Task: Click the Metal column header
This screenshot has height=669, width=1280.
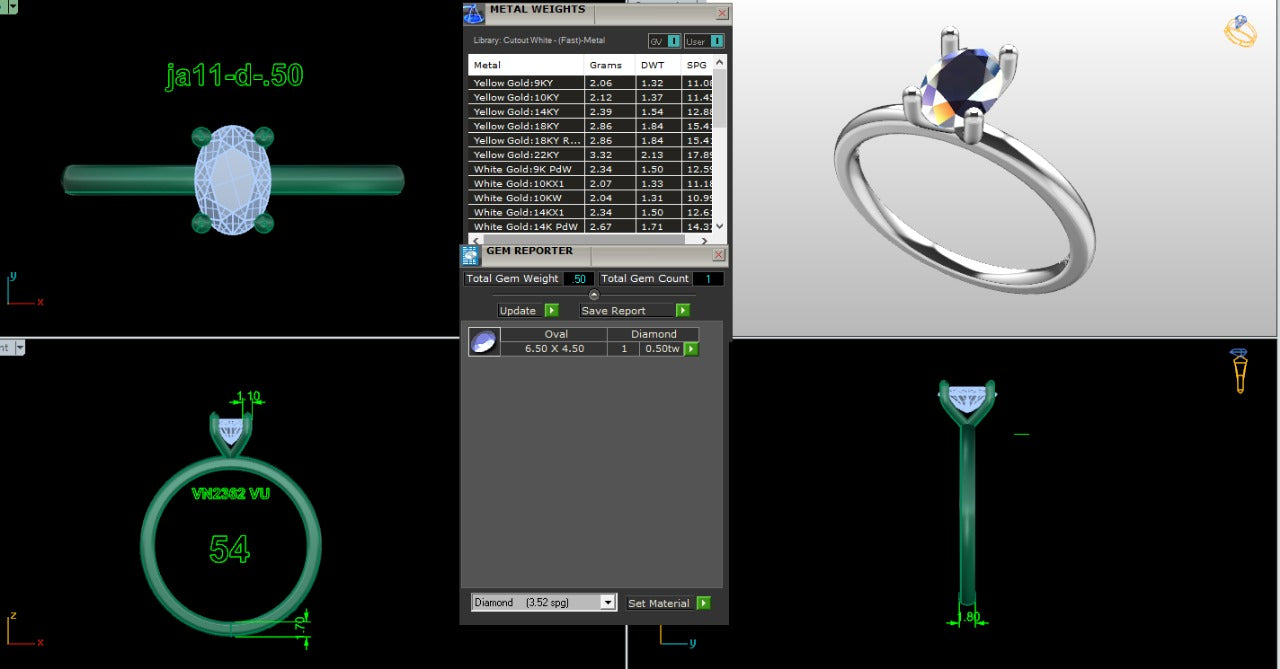Action: click(x=526, y=65)
